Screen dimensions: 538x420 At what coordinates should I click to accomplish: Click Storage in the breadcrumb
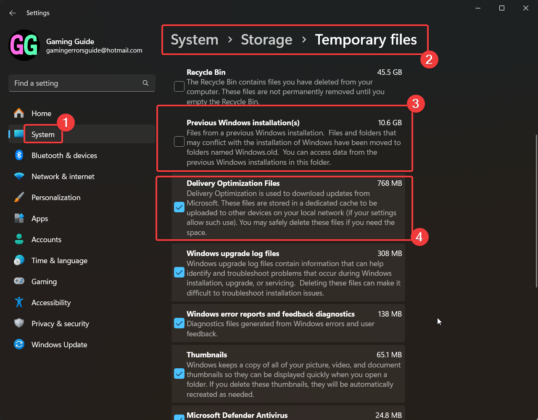267,40
